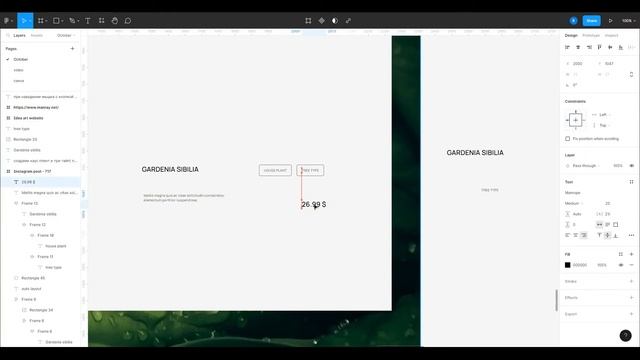Click Align left icon
The width and height of the screenshot is (640, 360).
pos(567,47)
